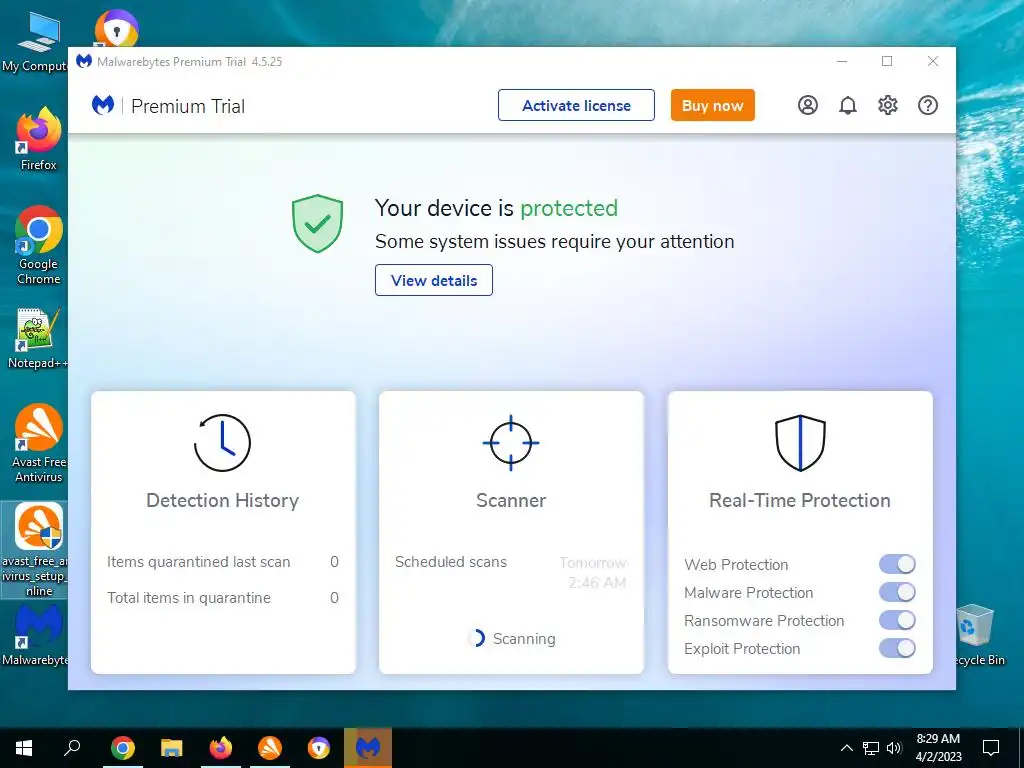Viewport: 1024px width, 768px height.
Task: Click the Items quarantined last scan row
Action: (223, 562)
